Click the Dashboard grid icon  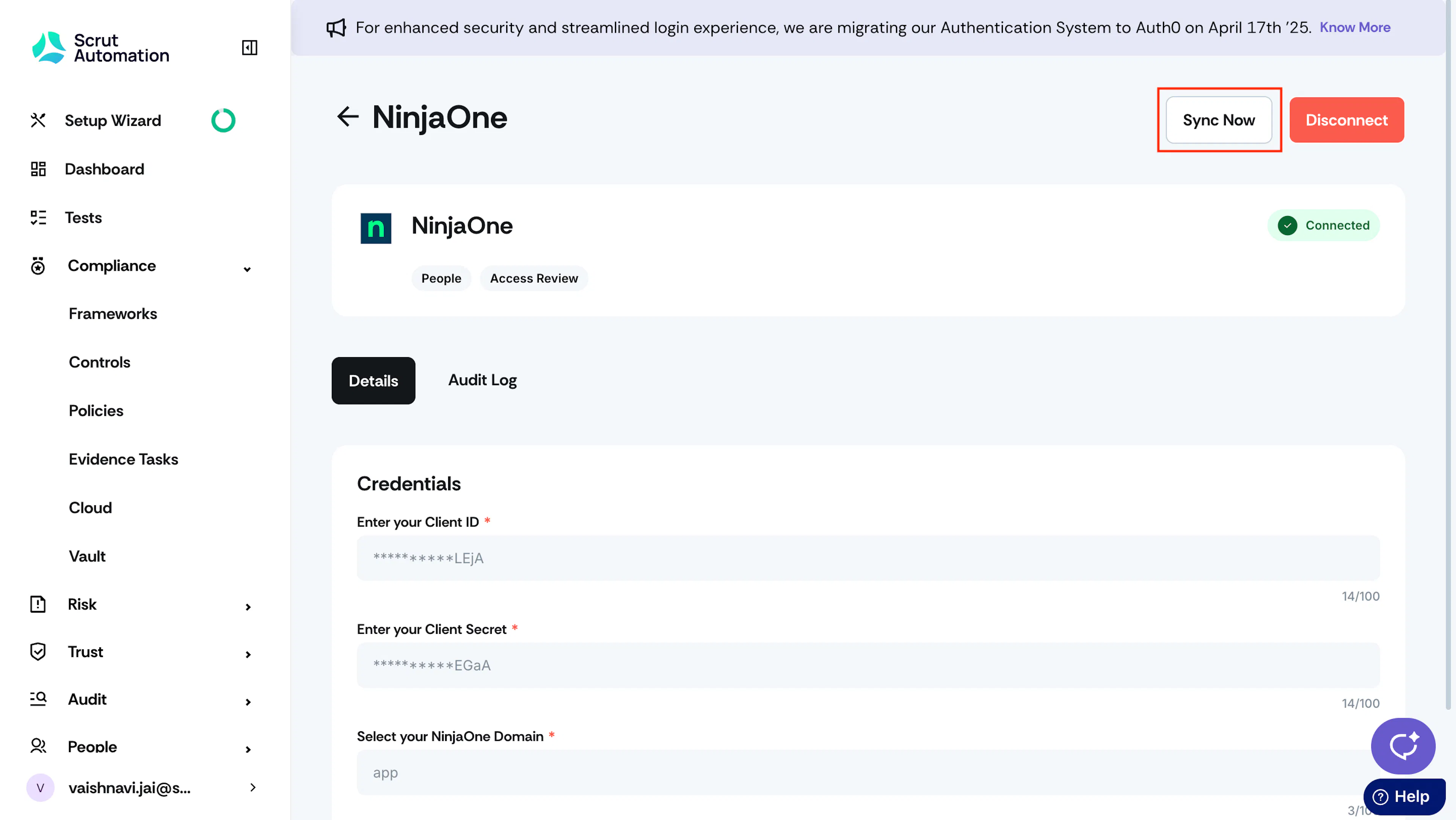[38, 169]
